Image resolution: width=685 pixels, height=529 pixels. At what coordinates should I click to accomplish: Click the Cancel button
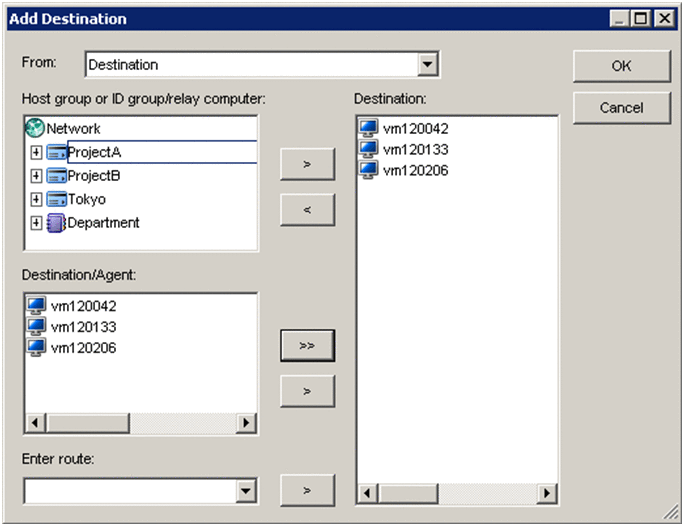(621, 107)
